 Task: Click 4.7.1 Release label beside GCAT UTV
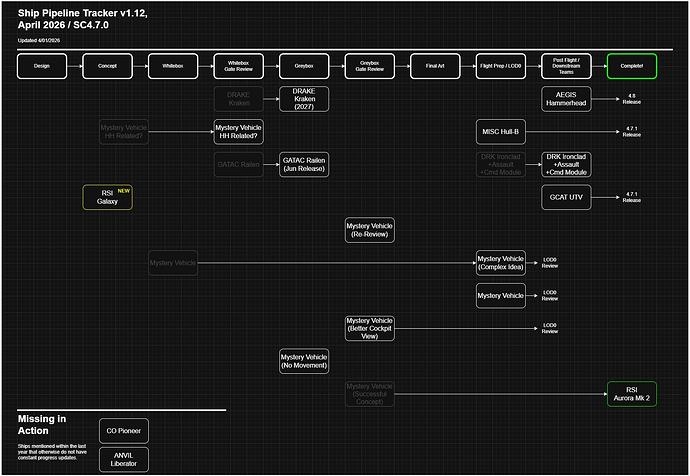pyautogui.click(x=631, y=197)
